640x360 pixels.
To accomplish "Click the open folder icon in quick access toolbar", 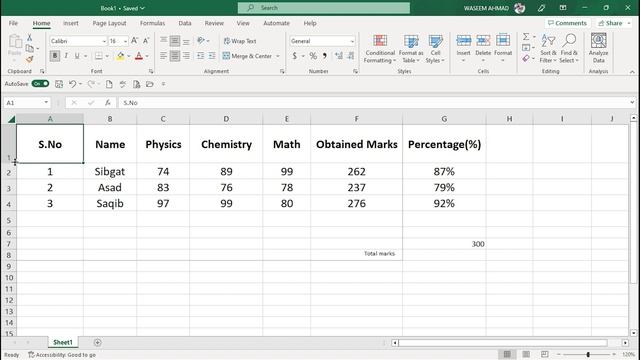I will point(150,84).
